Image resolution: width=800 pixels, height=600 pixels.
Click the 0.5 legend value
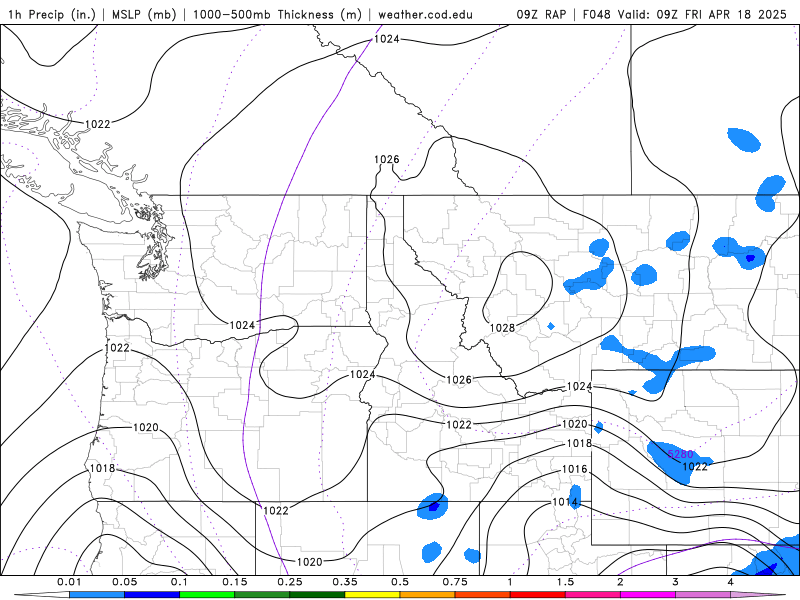click(400, 582)
